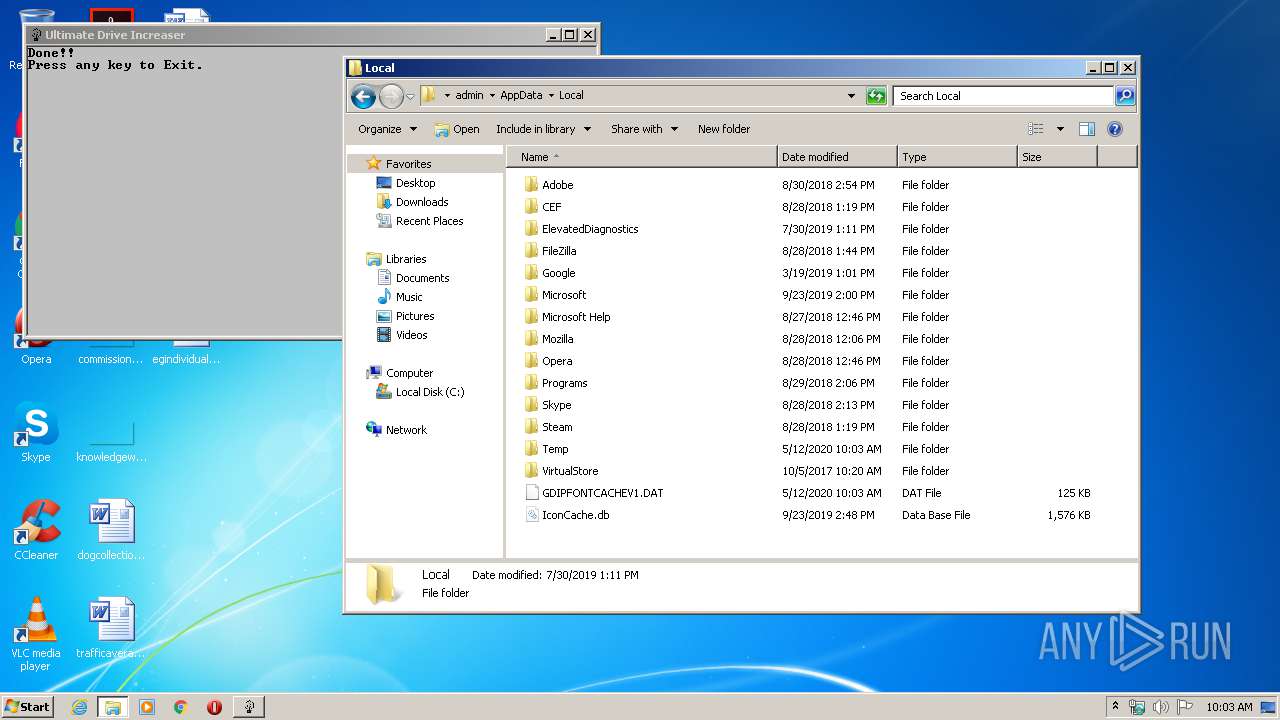Screen dimensions: 1280x720
Task: Select Downloads under Favorites
Action: point(421,202)
